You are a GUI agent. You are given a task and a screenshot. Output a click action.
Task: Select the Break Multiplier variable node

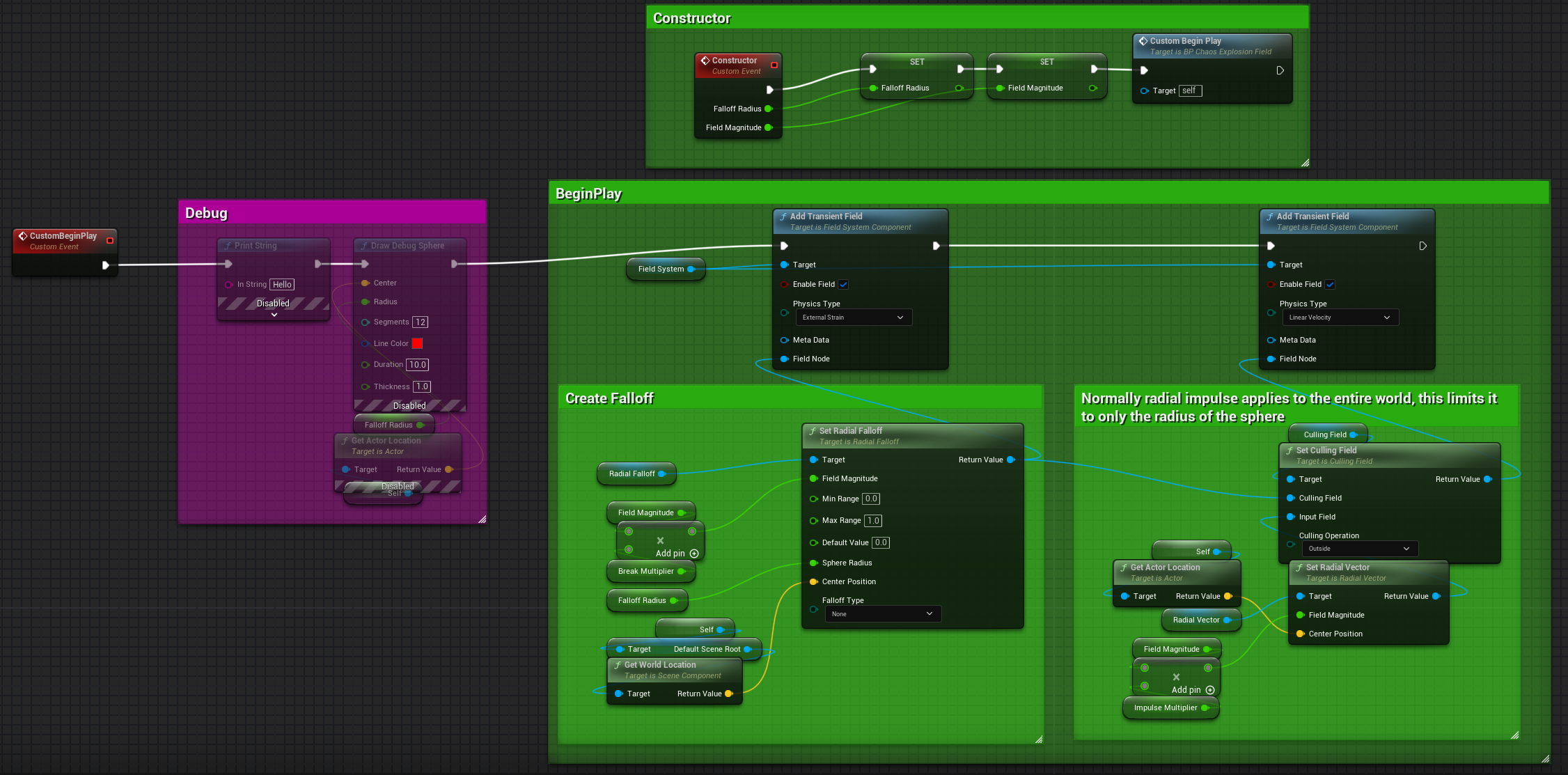pos(651,571)
